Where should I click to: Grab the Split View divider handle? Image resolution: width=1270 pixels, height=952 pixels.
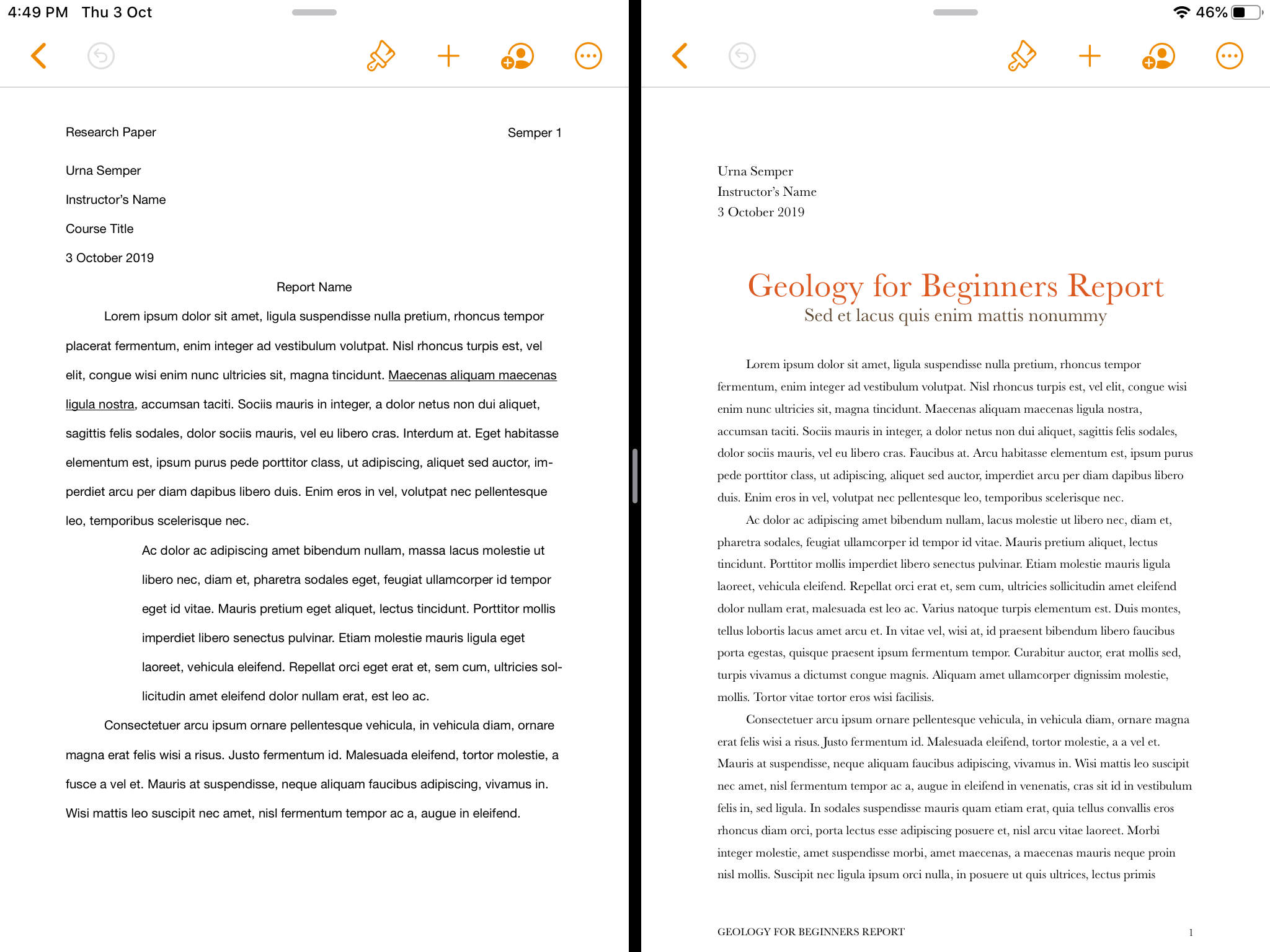click(x=635, y=476)
